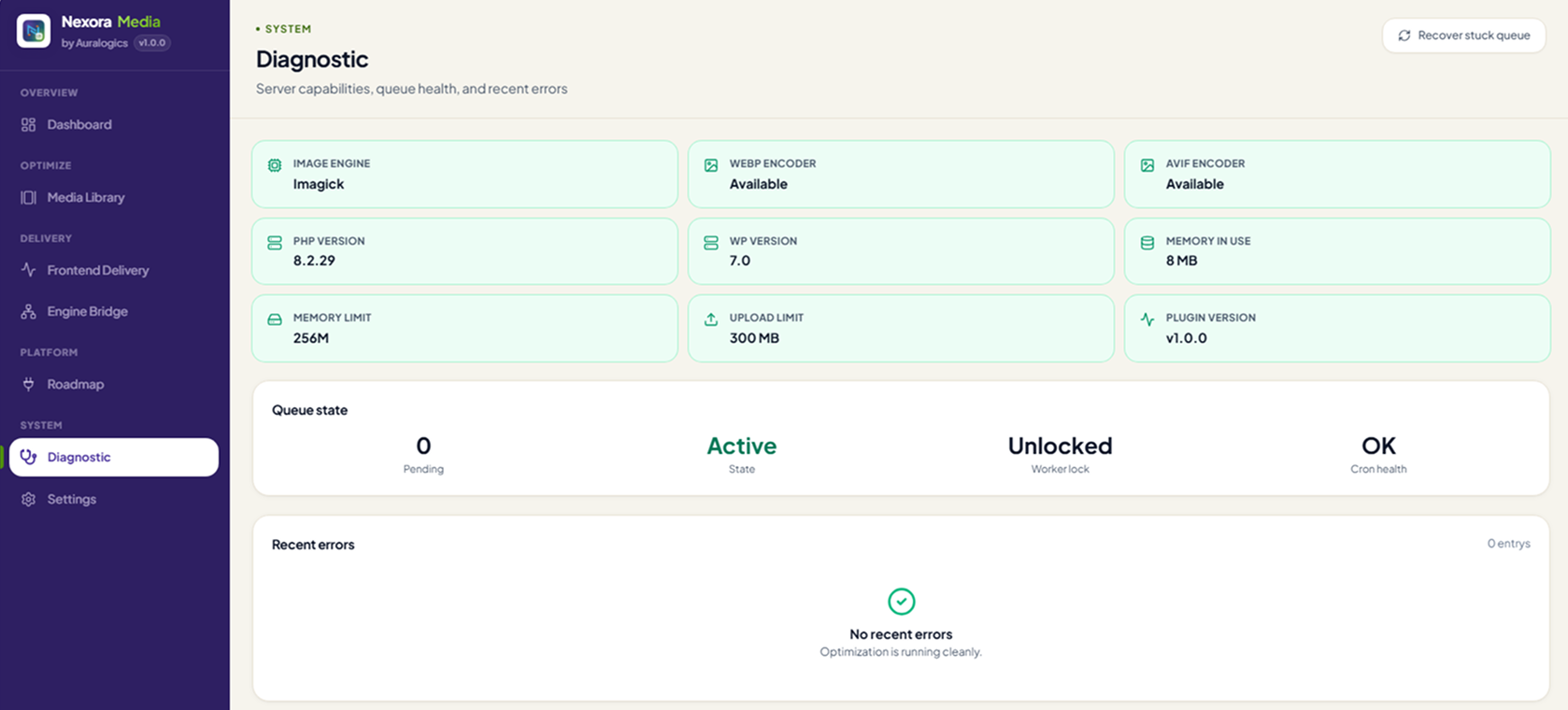Click the Recover stuck queue button
The width and height of the screenshot is (1568, 710).
click(x=1463, y=35)
